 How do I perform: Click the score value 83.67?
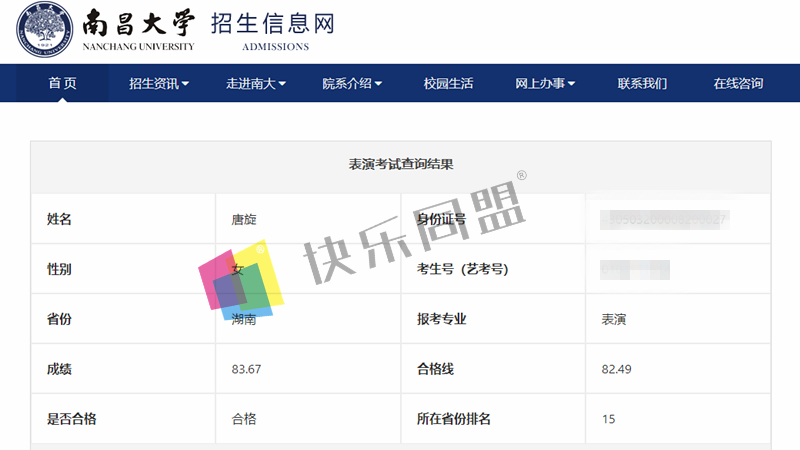pyautogui.click(x=246, y=369)
